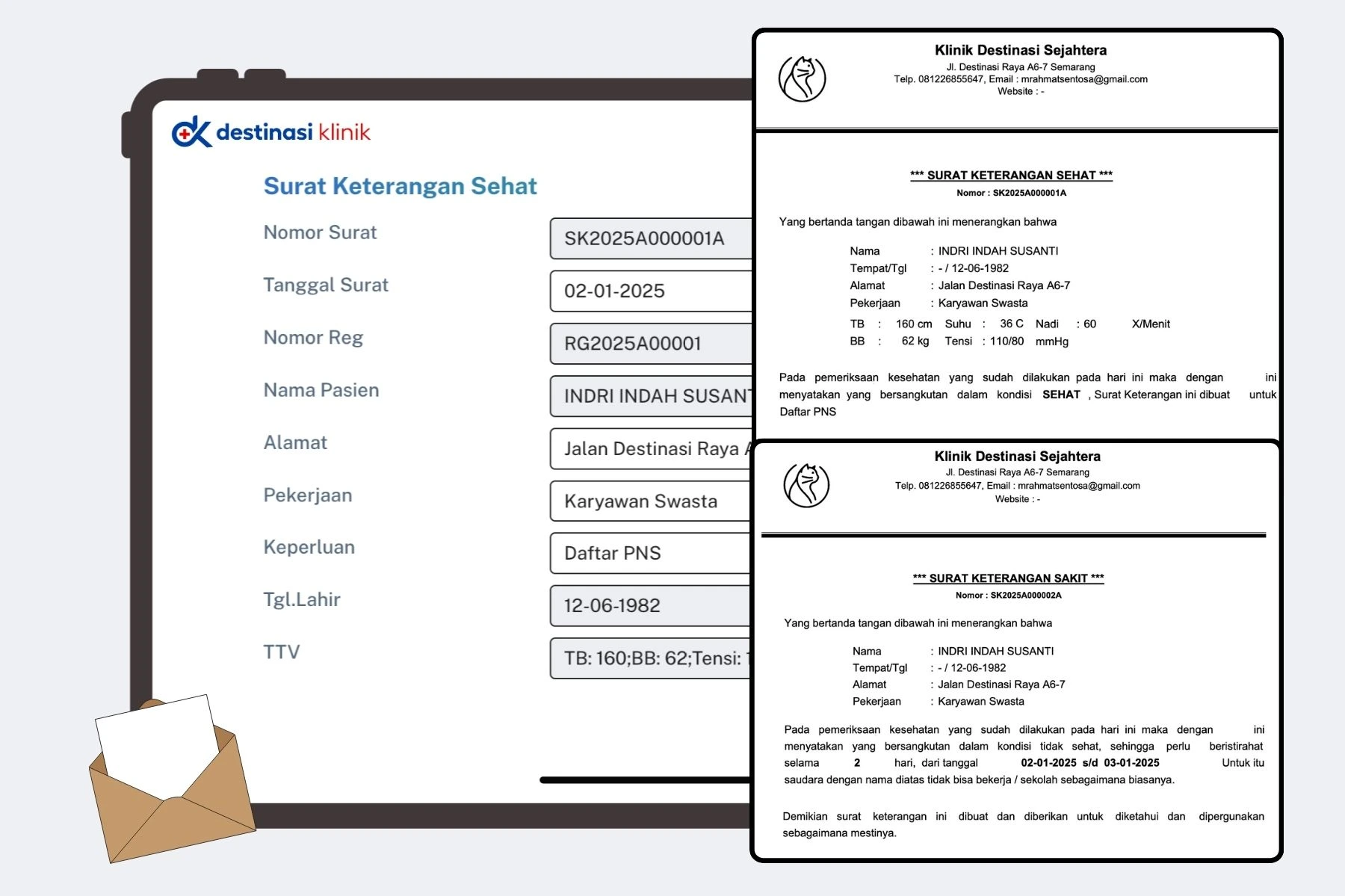The width and height of the screenshot is (1345, 896).
Task: Click the Tgl.Lahir field 12-06-1982
Action: [x=651, y=605]
